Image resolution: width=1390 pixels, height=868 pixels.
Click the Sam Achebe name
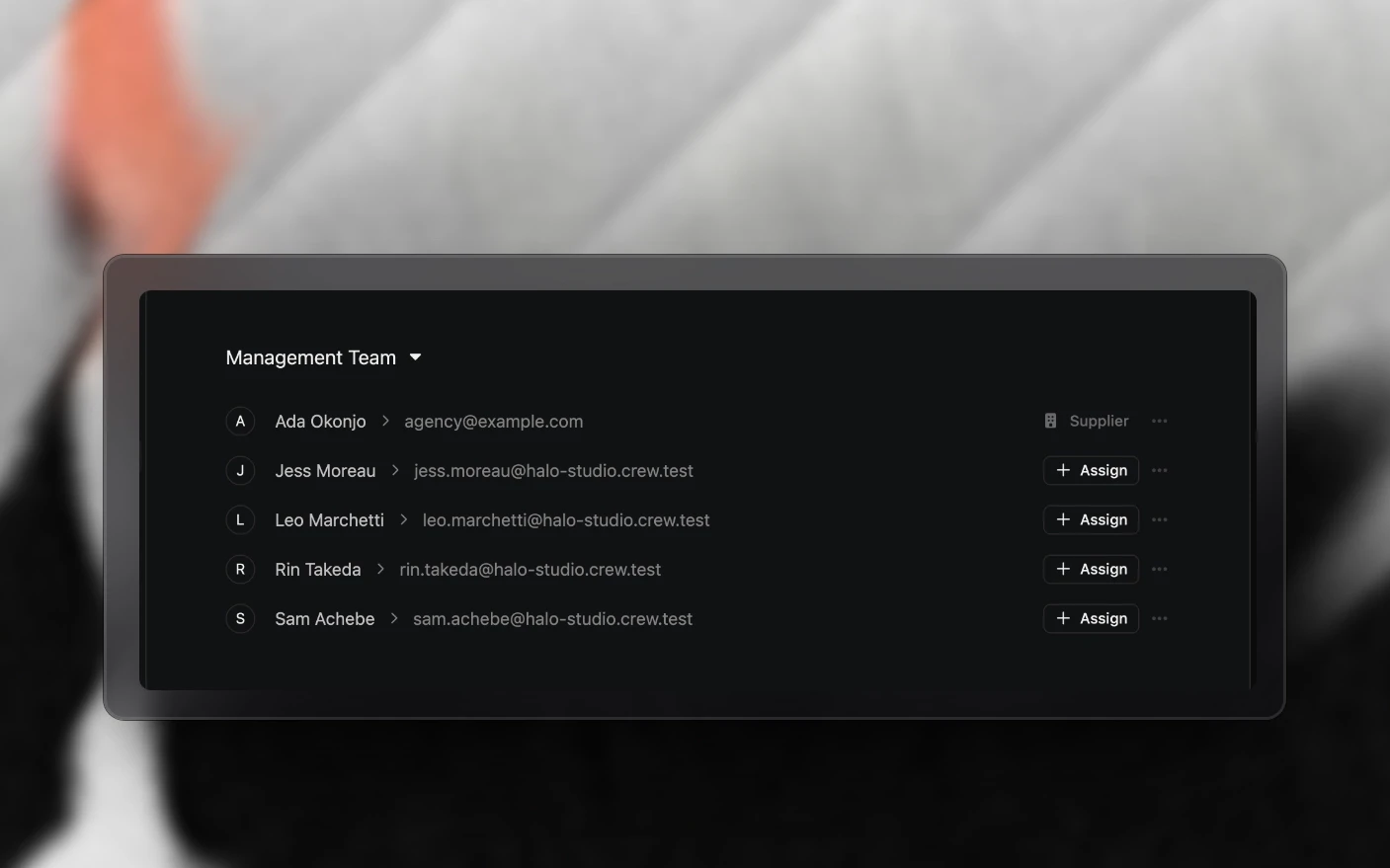tap(324, 619)
